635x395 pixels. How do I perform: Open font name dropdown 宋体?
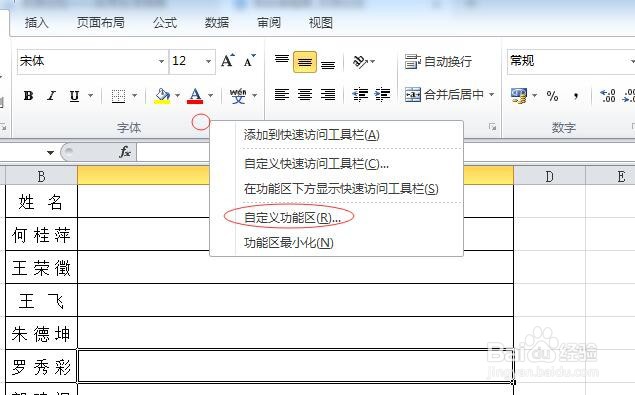pyautogui.click(x=161, y=62)
